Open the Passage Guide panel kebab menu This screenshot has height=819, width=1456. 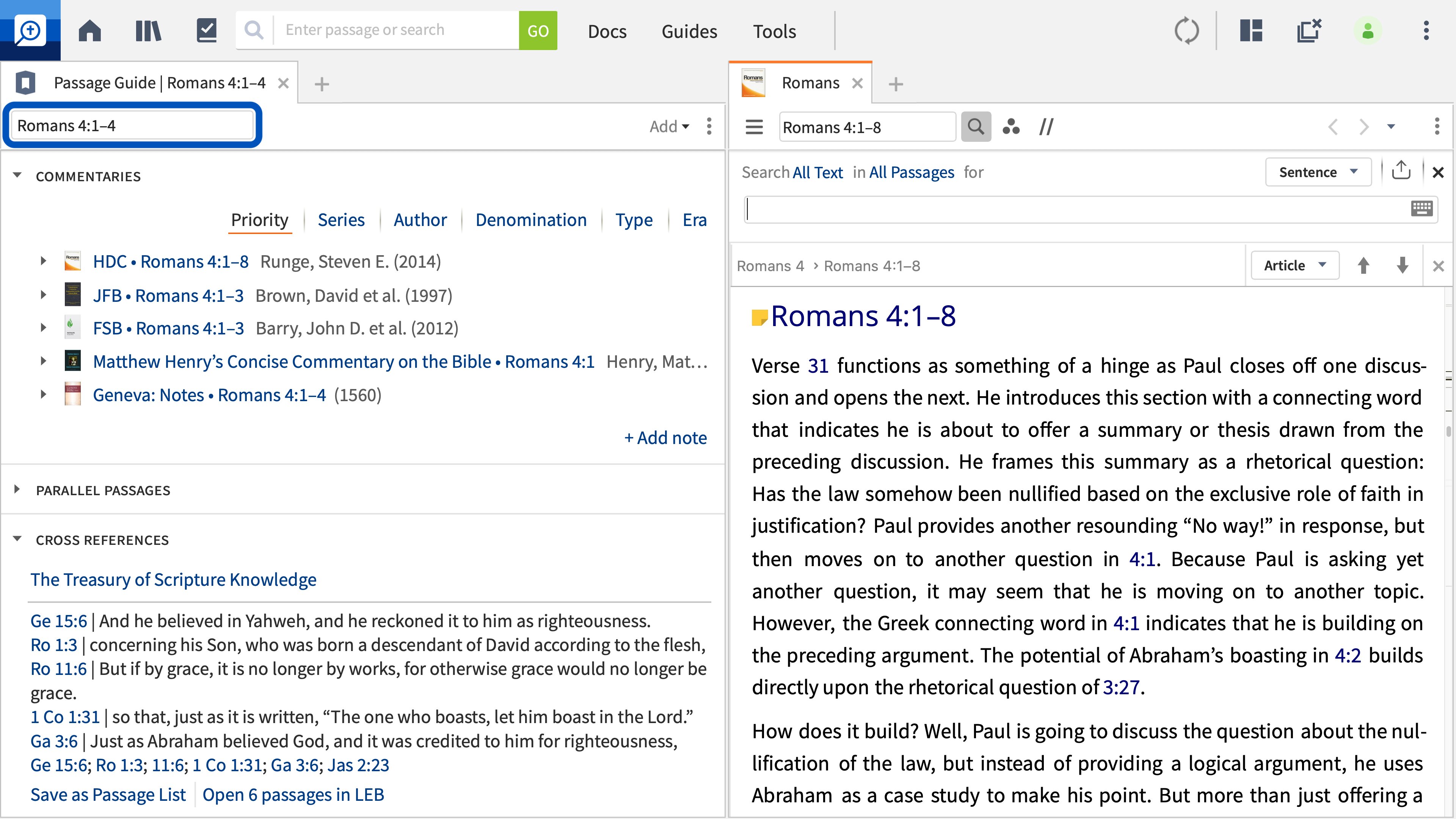[x=709, y=126]
